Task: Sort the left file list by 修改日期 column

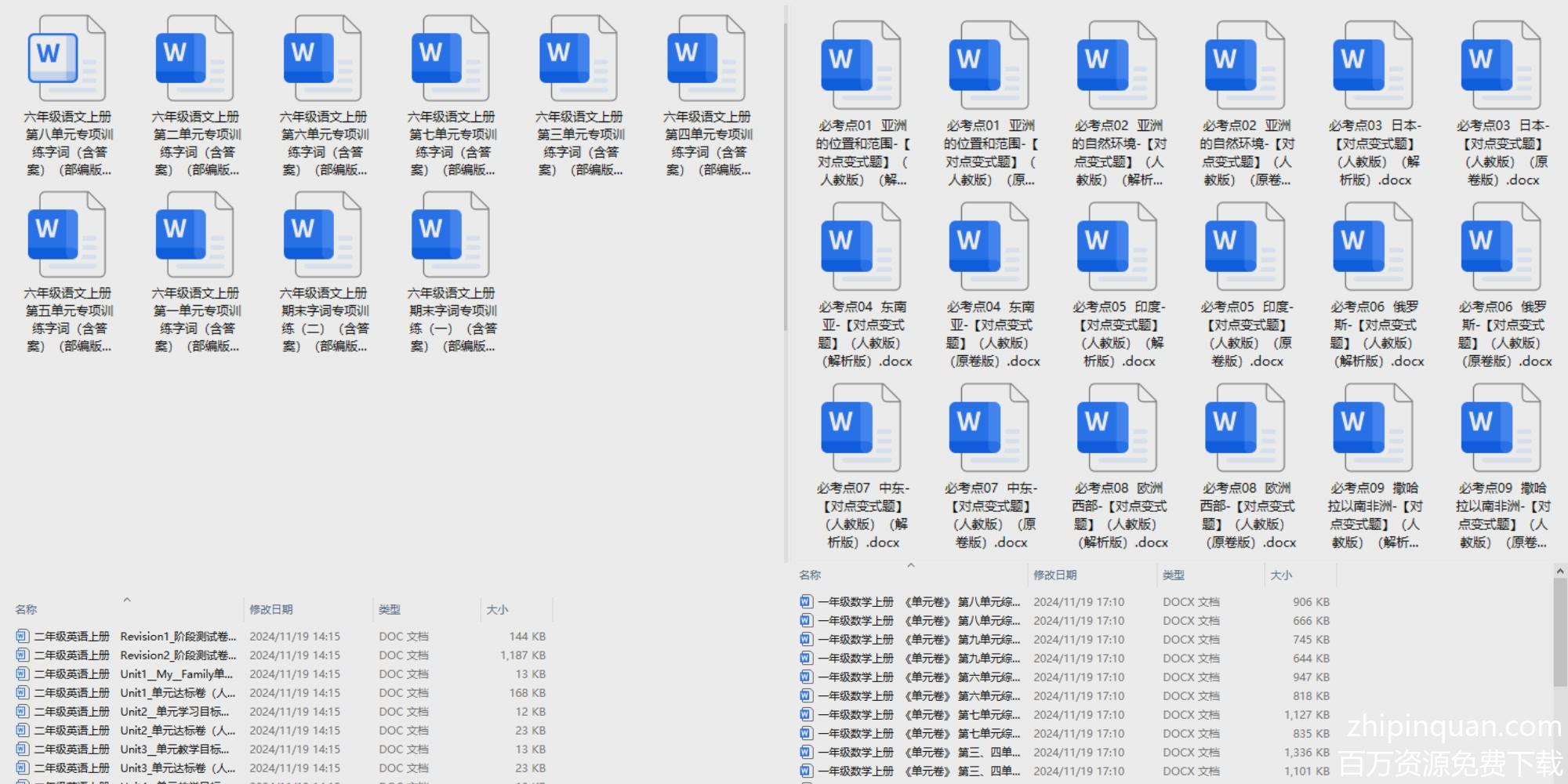Action: coord(271,609)
